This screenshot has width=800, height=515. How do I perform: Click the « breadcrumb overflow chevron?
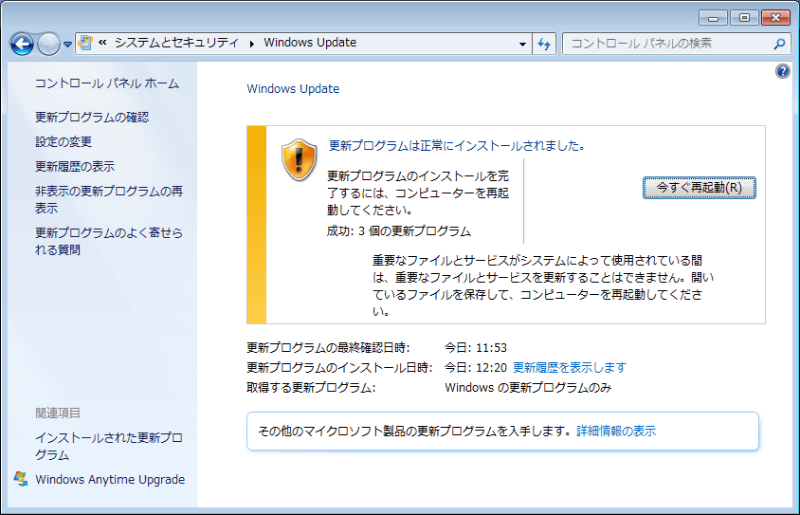pos(103,43)
